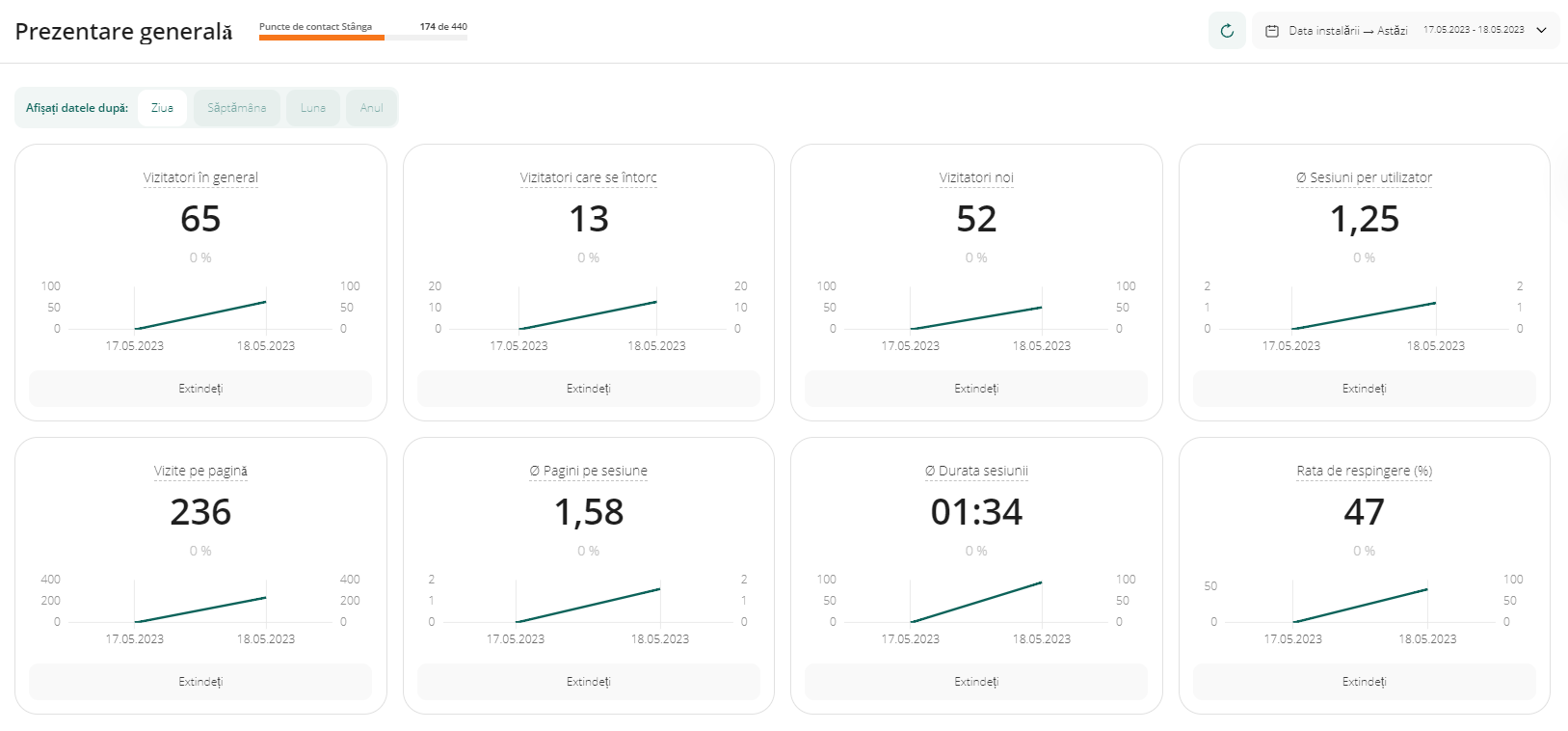Switch grouping to Luna
Viewport: 1568px width, 731px height.
tap(313, 108)
